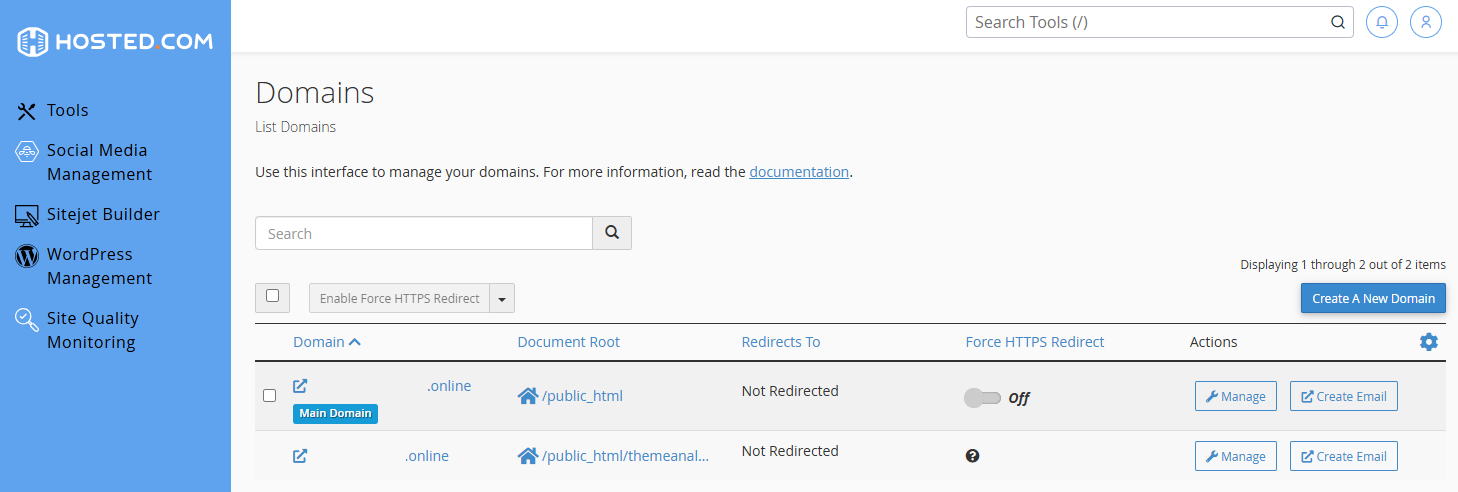
Task: Click the WordPress Management logo icon
Action: [x=27, y=256]
